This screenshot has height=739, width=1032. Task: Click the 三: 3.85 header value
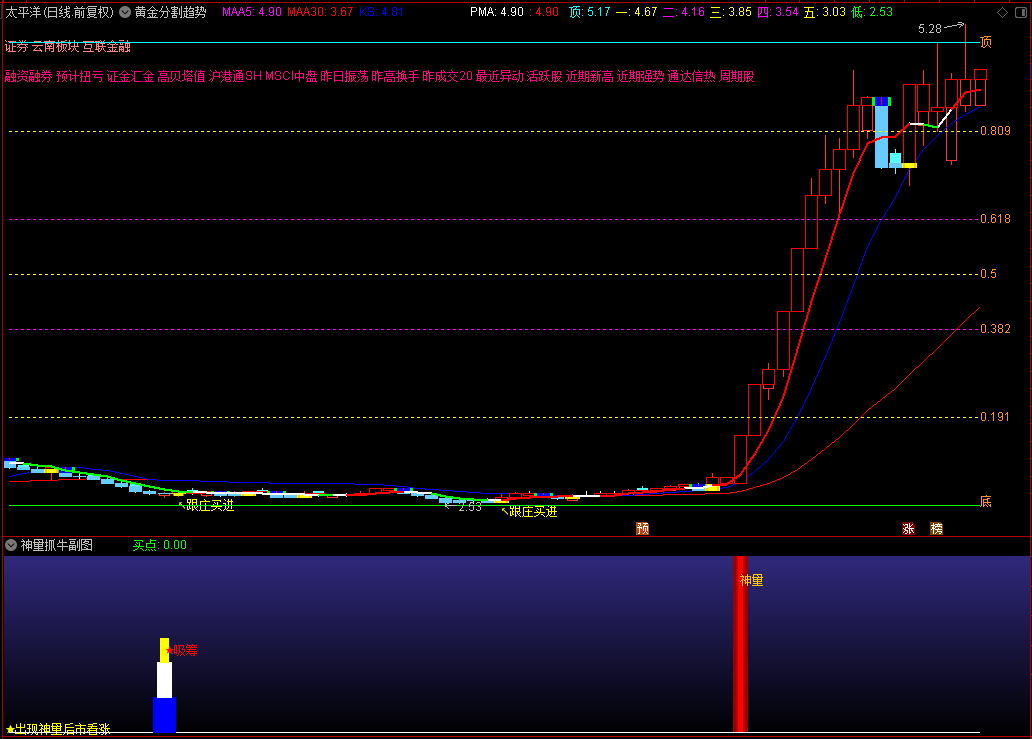pyautogui.click(x=731, y=12)
